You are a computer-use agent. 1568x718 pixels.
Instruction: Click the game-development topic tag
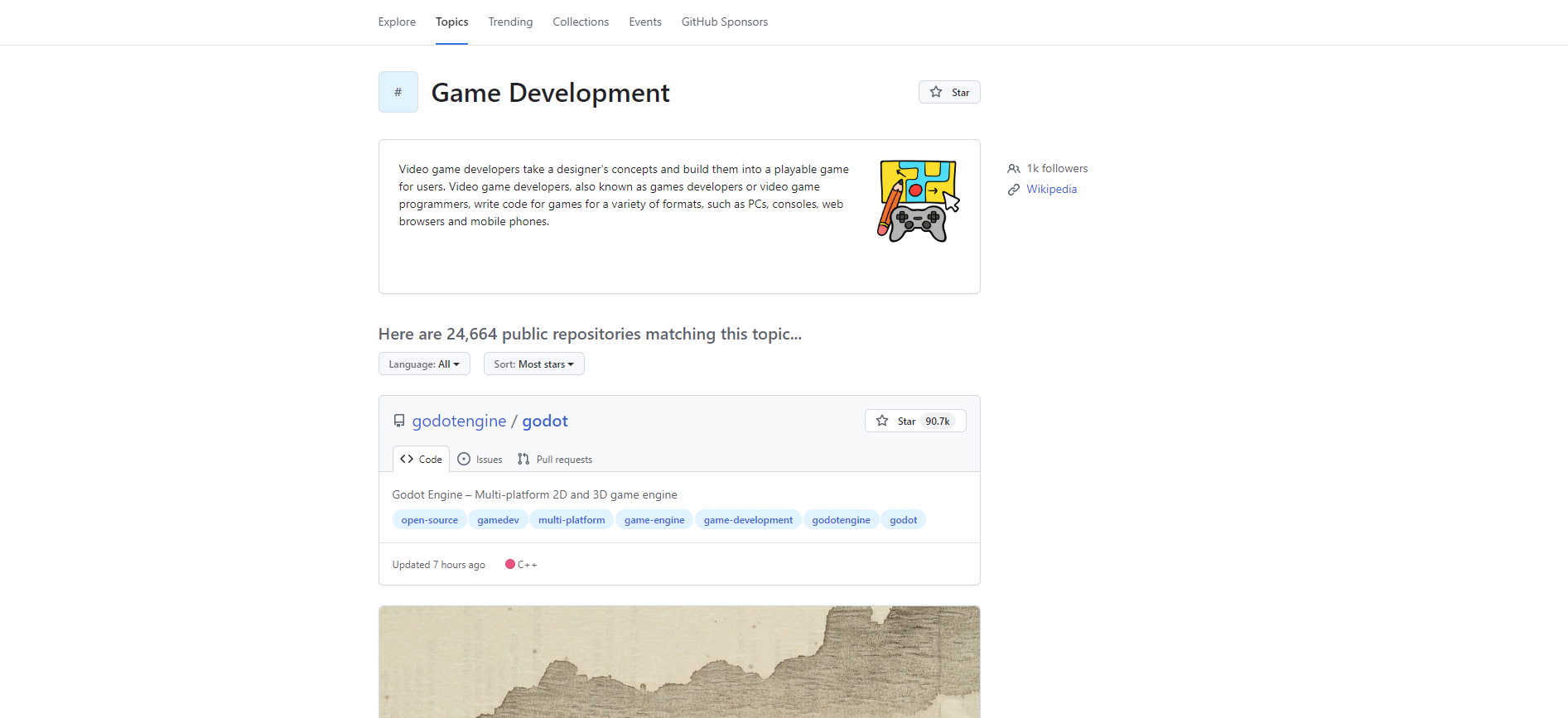[x=748, y=520]
